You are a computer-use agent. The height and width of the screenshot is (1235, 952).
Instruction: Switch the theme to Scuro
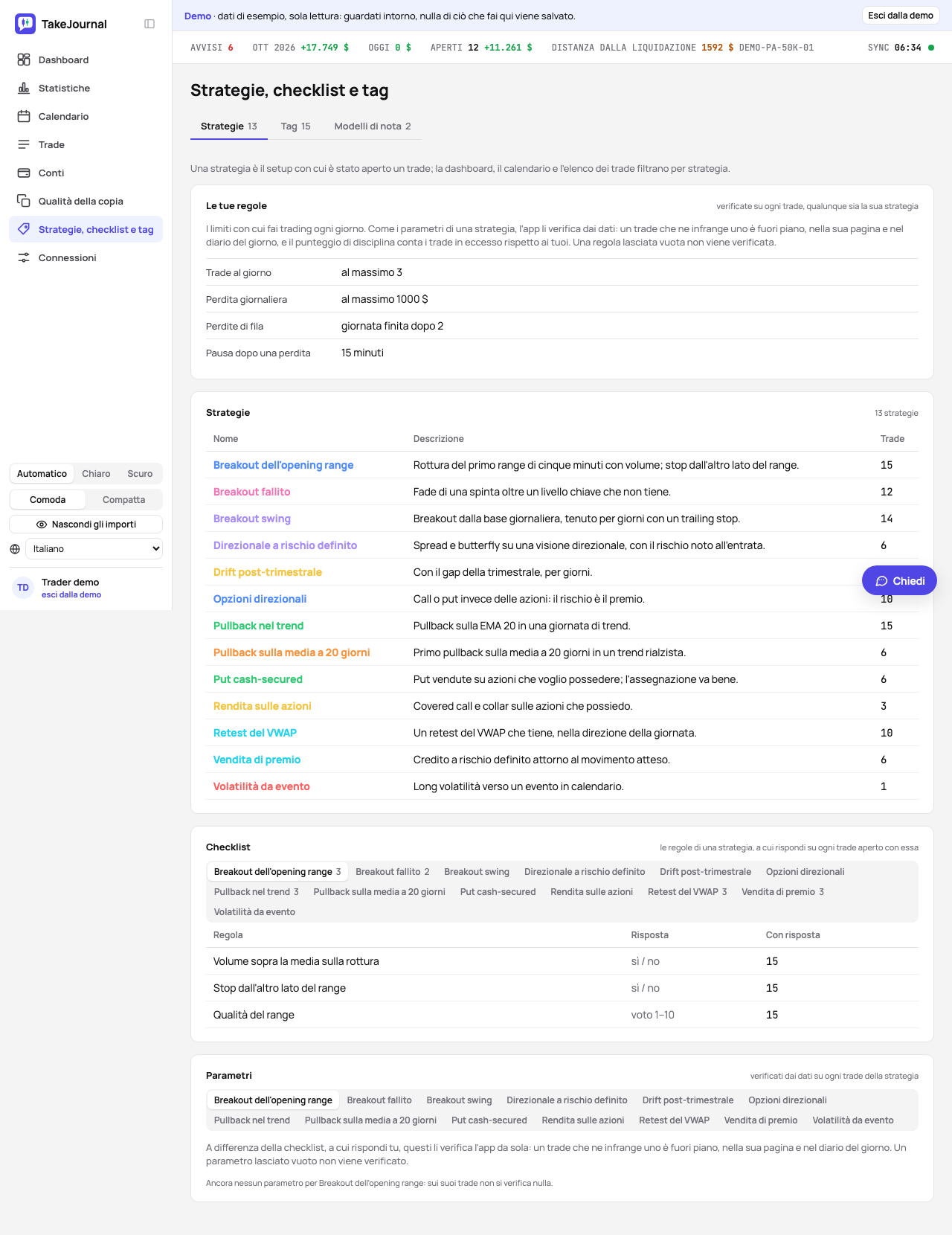click(x=140, y=474)
